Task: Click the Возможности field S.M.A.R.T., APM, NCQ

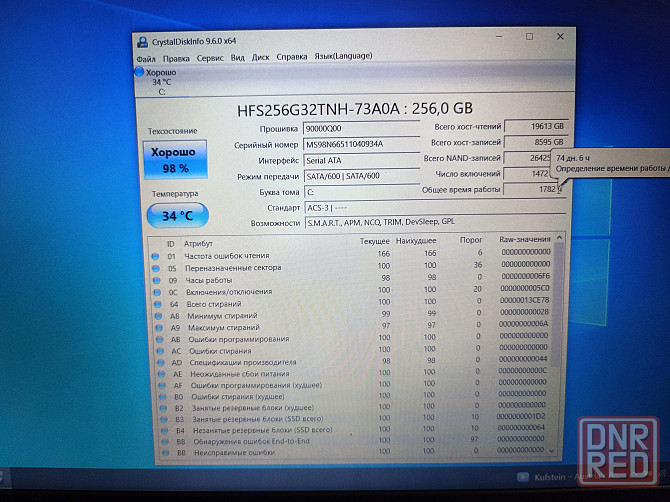Action: tap(435, 222)
